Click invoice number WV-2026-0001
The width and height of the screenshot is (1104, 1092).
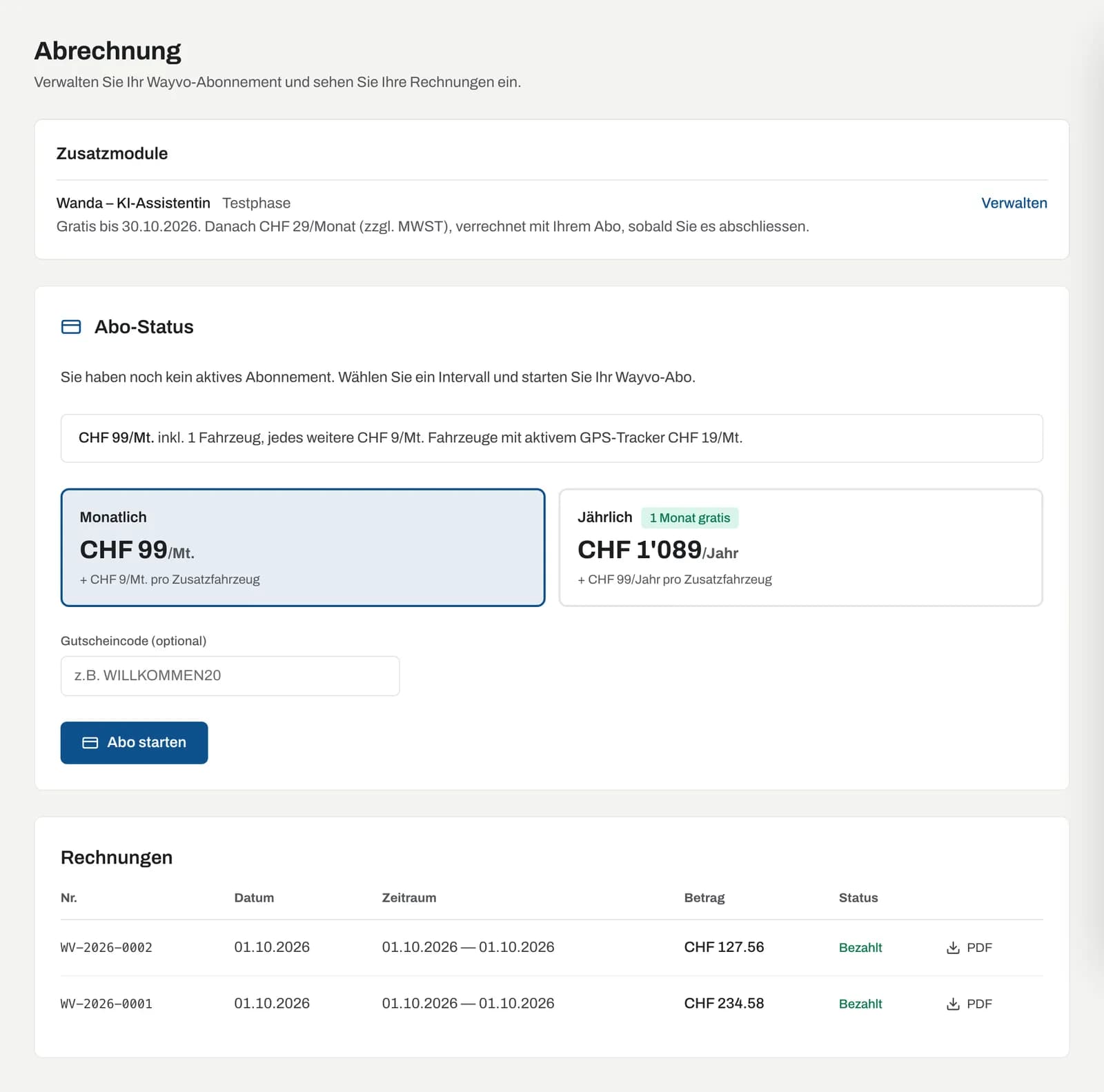coord(106,1004)
